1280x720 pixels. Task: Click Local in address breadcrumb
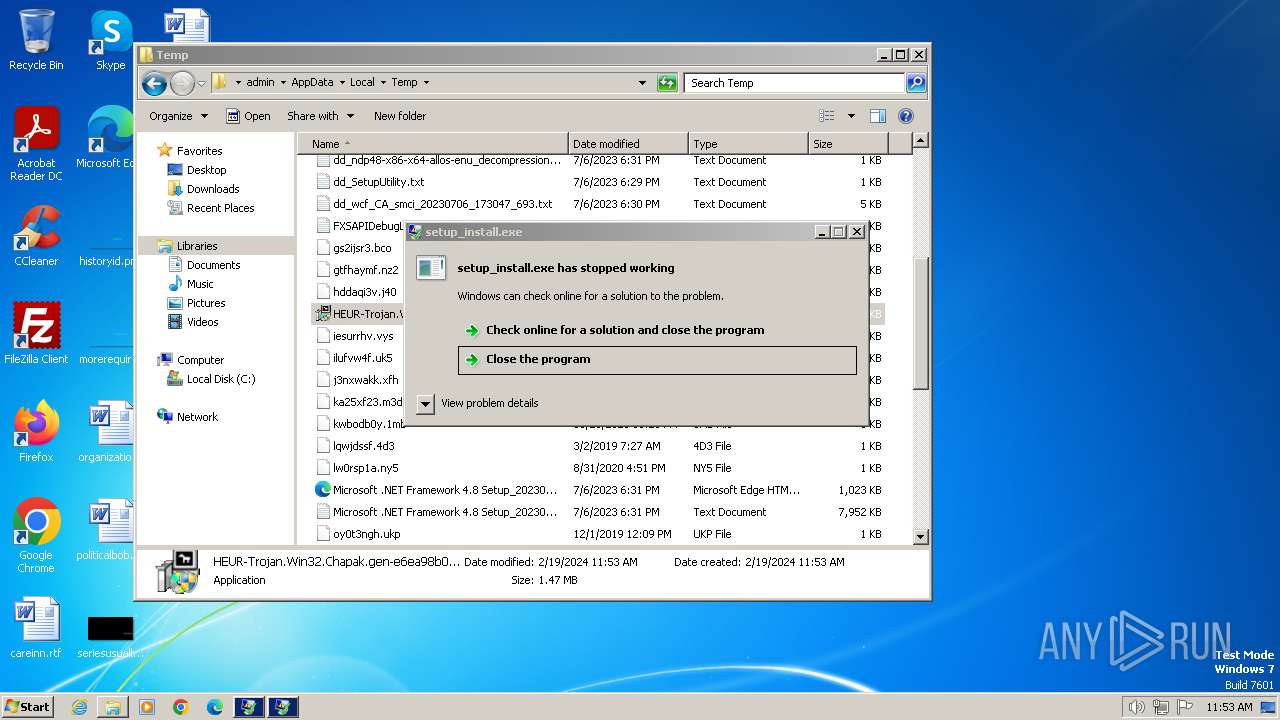[x=362, y=83]
